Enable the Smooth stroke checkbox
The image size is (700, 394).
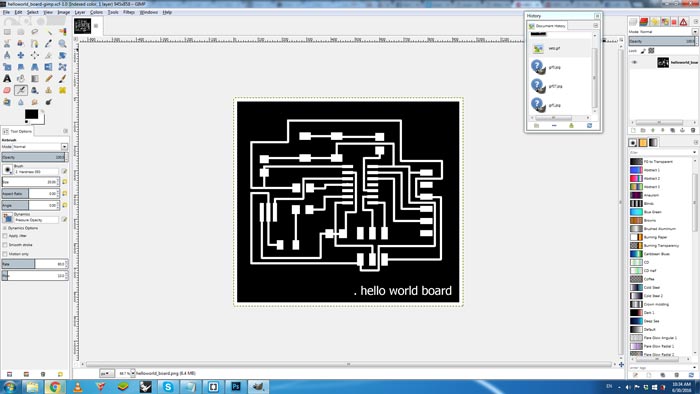[x=5, y=245]
